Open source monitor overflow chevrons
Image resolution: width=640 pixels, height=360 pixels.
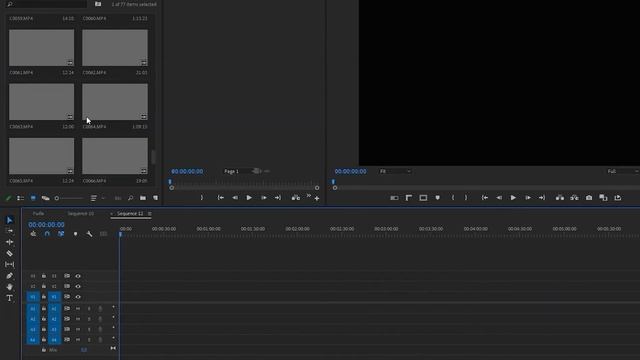[309, 196]
